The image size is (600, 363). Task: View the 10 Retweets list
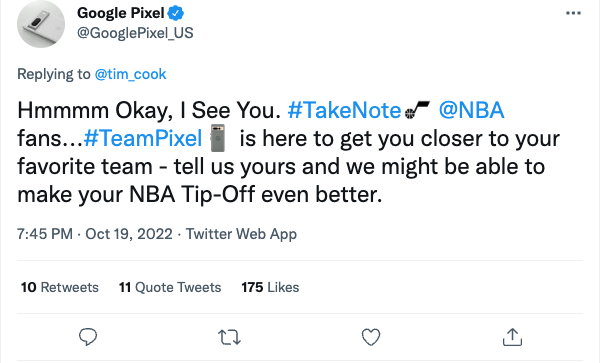point(60,287)
